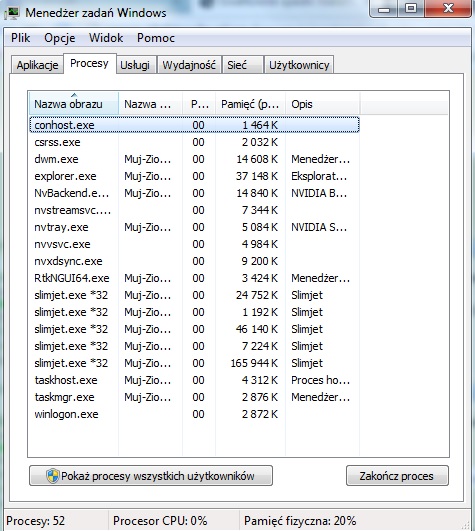Minimize the Task Manager window
Image resolution: width=475 pixels, height=531 pixels.
(x=384, y=9)
